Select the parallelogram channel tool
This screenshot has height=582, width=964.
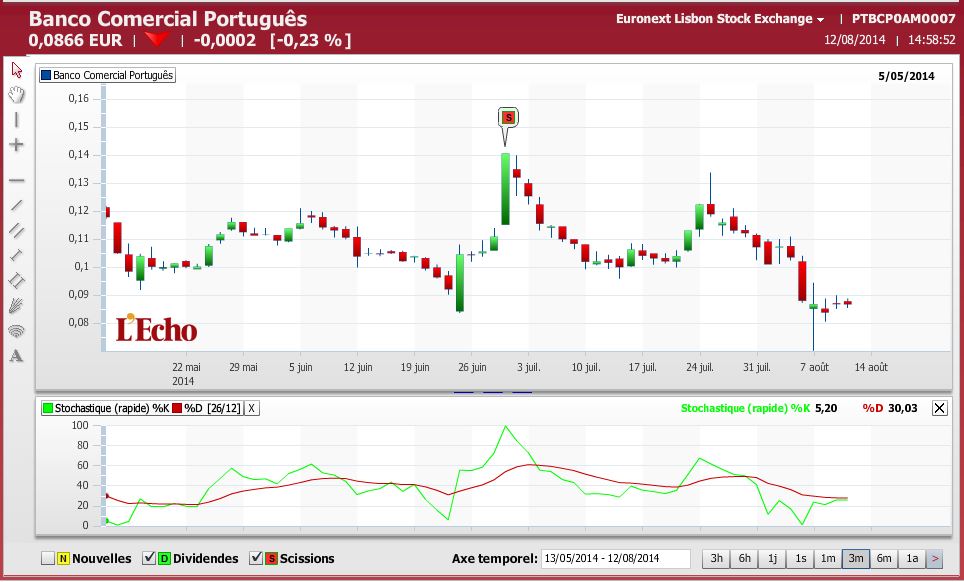(17, 280)
